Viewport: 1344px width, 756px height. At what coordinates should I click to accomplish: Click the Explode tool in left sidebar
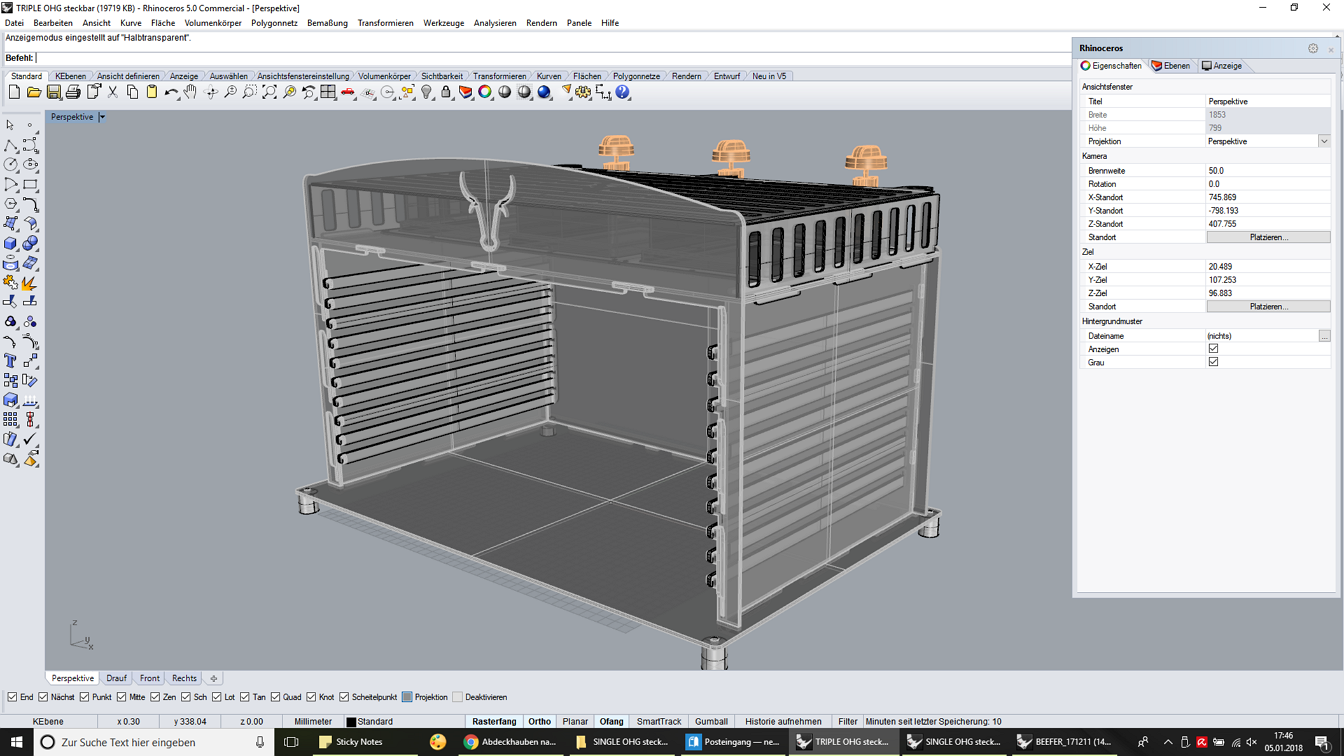[29, 283]
